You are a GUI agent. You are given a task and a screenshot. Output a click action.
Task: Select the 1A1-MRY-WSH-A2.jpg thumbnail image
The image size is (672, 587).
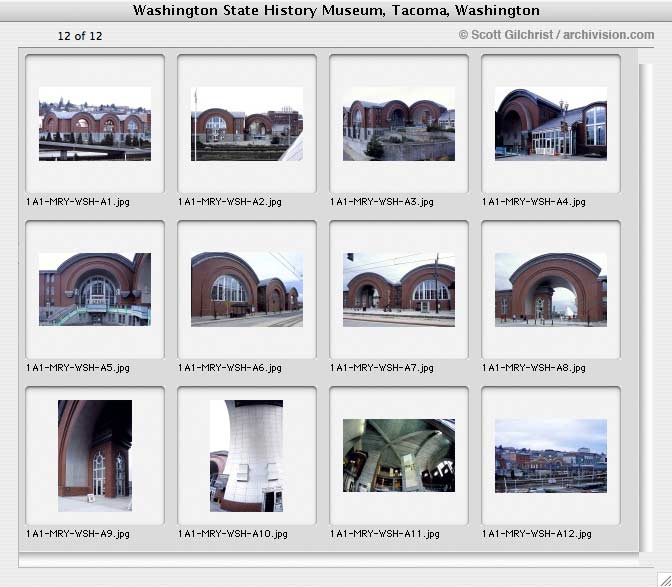[x=247, y=124]
